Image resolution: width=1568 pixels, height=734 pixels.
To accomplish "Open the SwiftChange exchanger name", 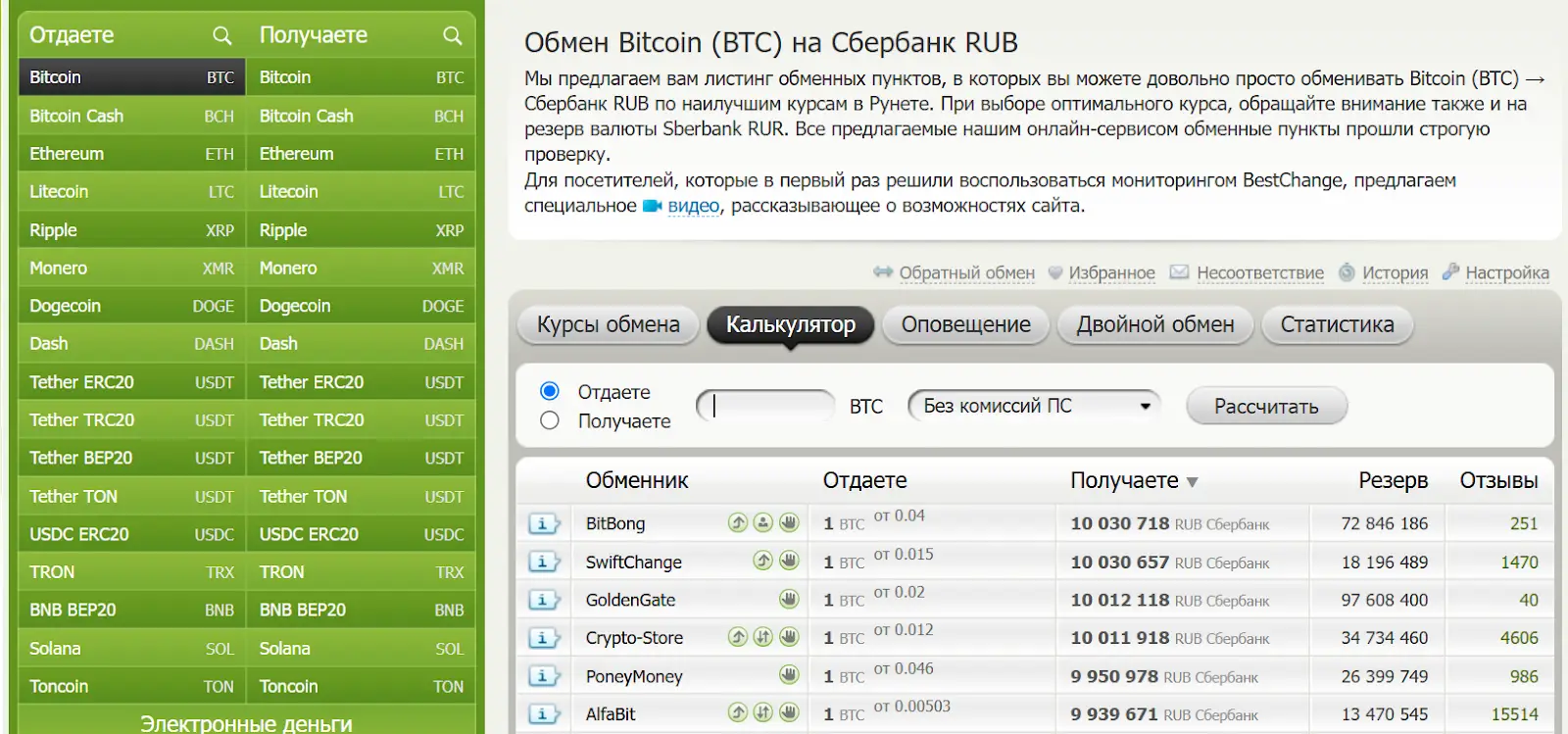I will coord(633,562).
